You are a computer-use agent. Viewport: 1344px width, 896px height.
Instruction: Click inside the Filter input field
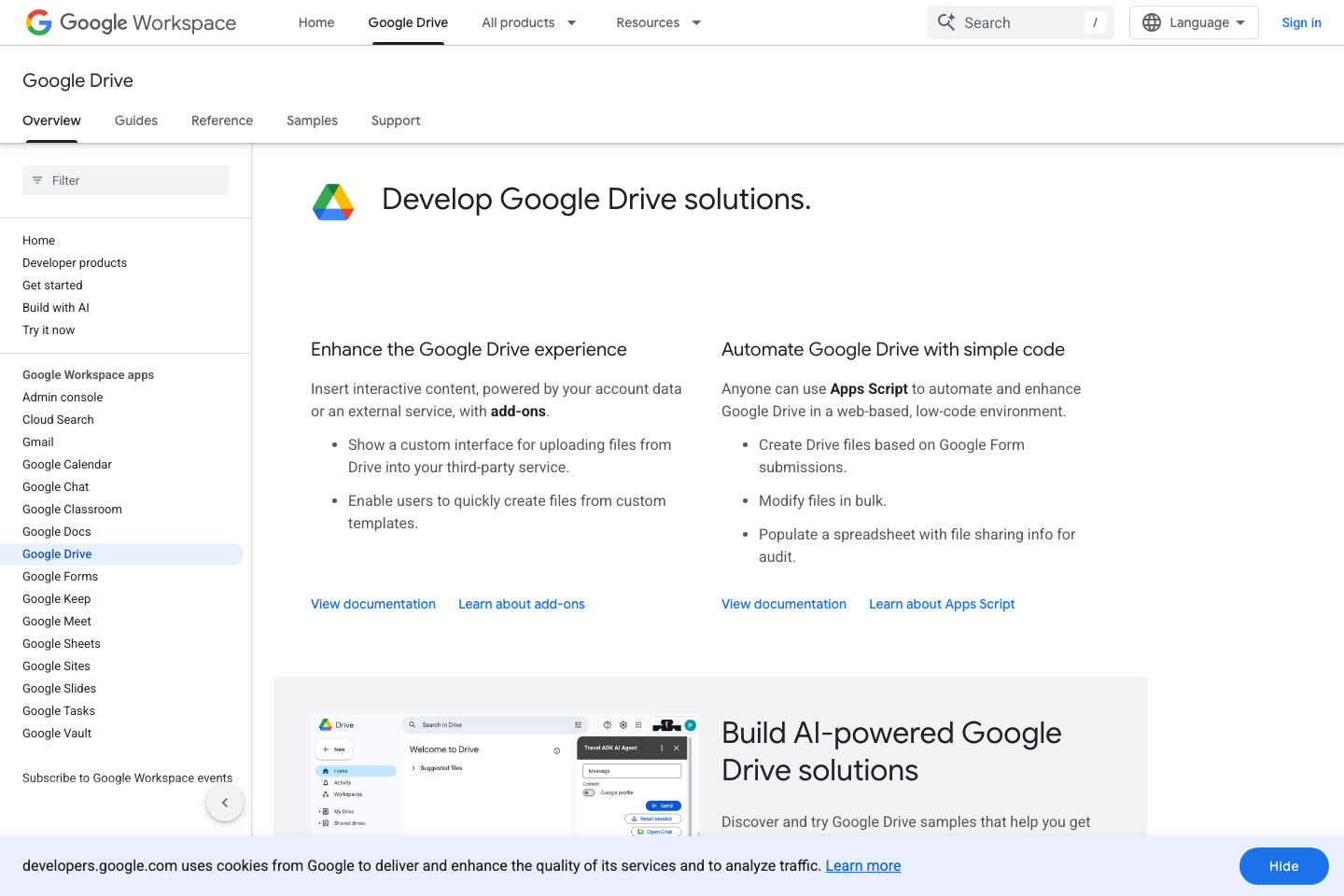pyautogui.click(x=125, y=180)
